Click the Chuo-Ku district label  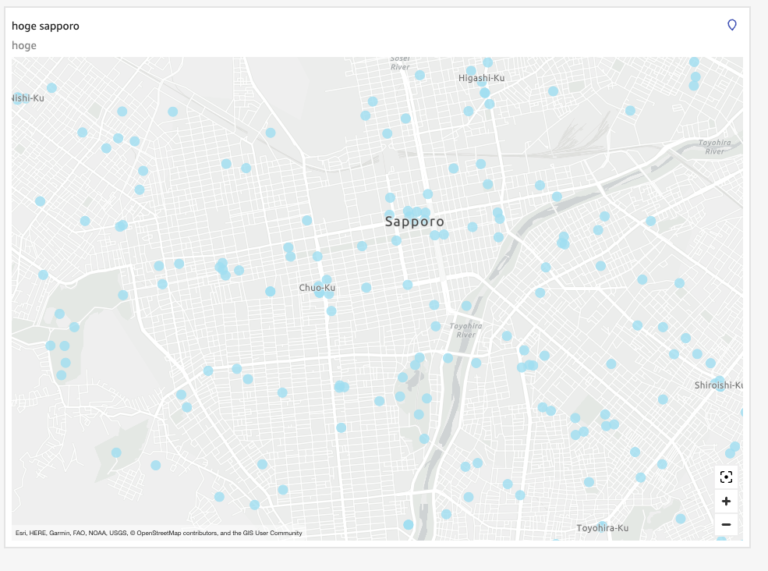(x=317, y=287)
